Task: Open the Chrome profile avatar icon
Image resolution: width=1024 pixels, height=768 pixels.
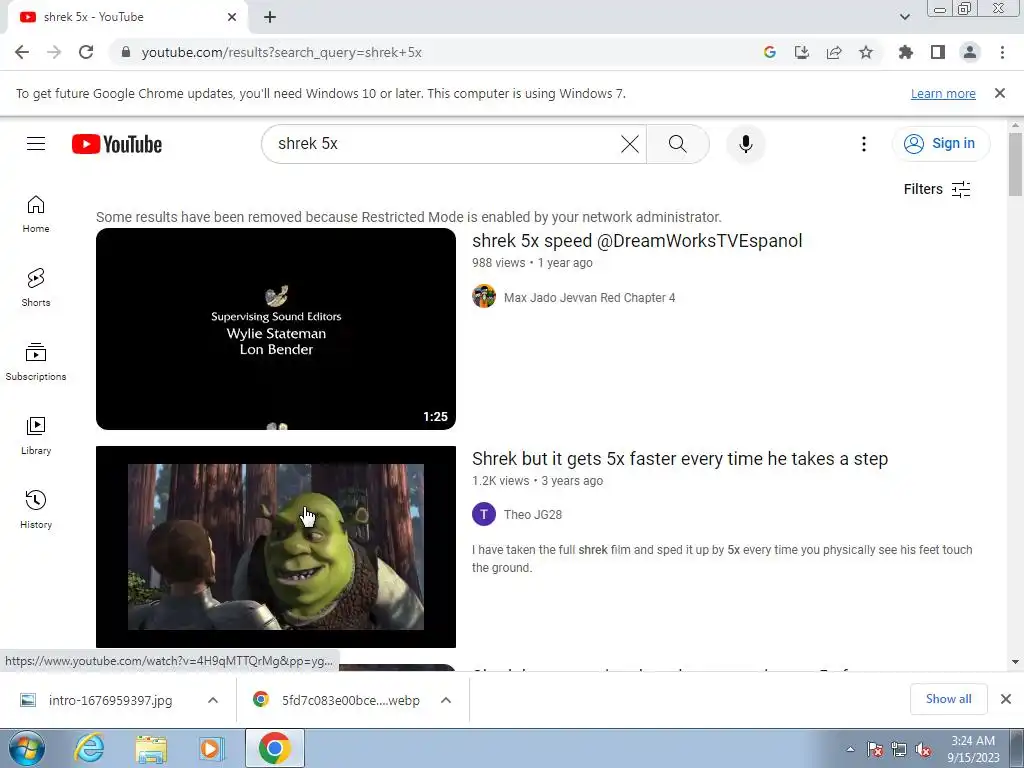Action: coord(970,52)
